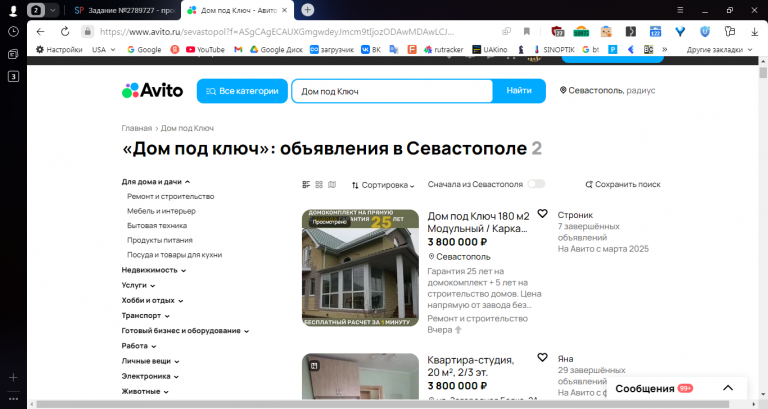The width and height of the screenshot is (768, 409).
Task: Open the Gmail bookmark icon
Action: pyautogui.click(x=238, y=49)
